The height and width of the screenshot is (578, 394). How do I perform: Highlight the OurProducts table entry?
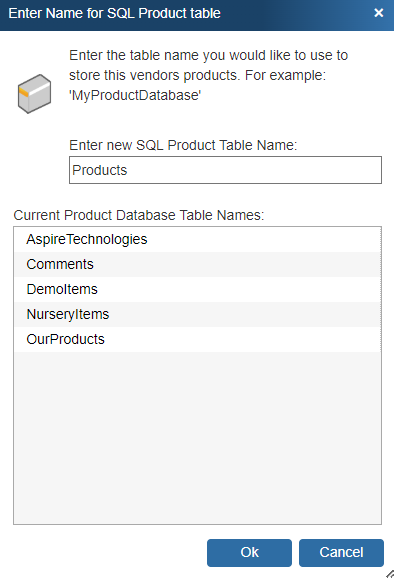click(x=198, y=339)
